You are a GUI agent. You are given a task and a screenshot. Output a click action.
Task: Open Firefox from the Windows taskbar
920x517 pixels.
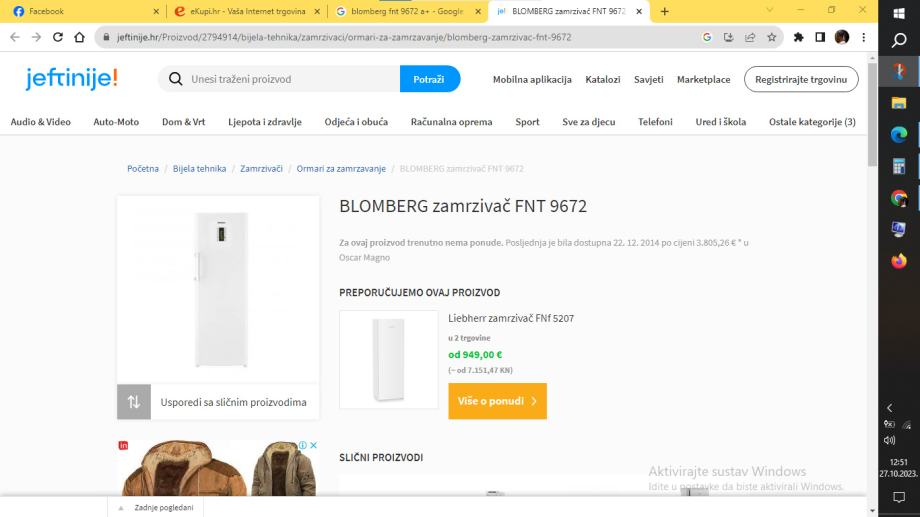[x=898, y=260]
